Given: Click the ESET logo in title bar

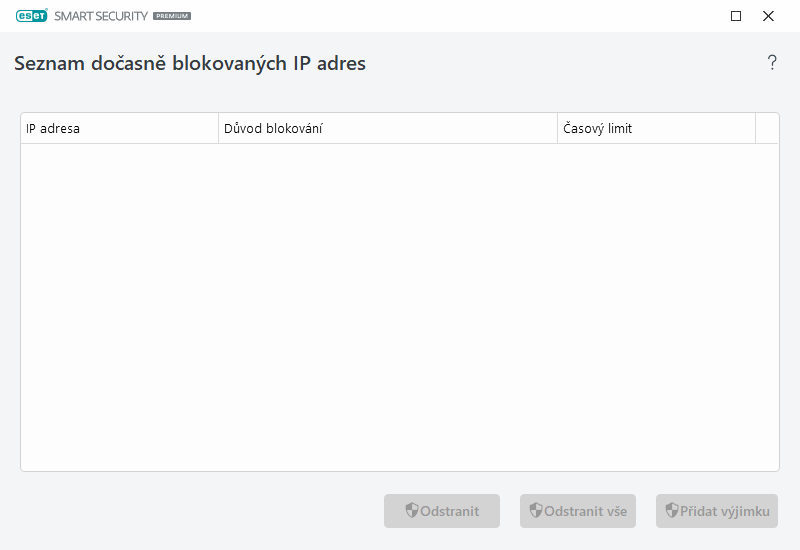Looking at the screenshot, I should pyautogui.click(x=32, y=16).
